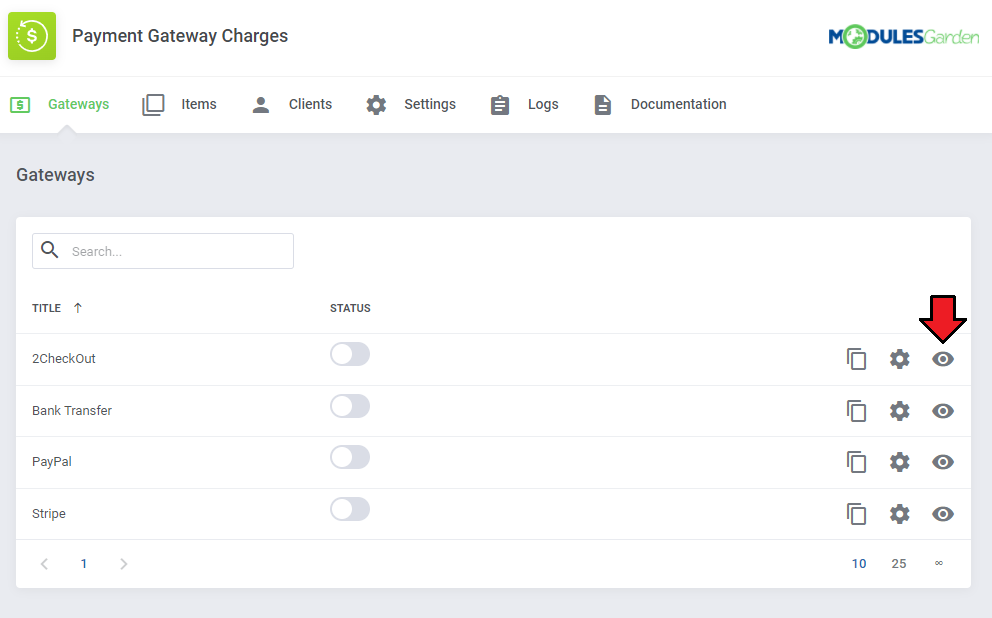The width and height of the screenshot is (992, 618).
Task: Sort by the TITLE column header
Action: [46, 308]
